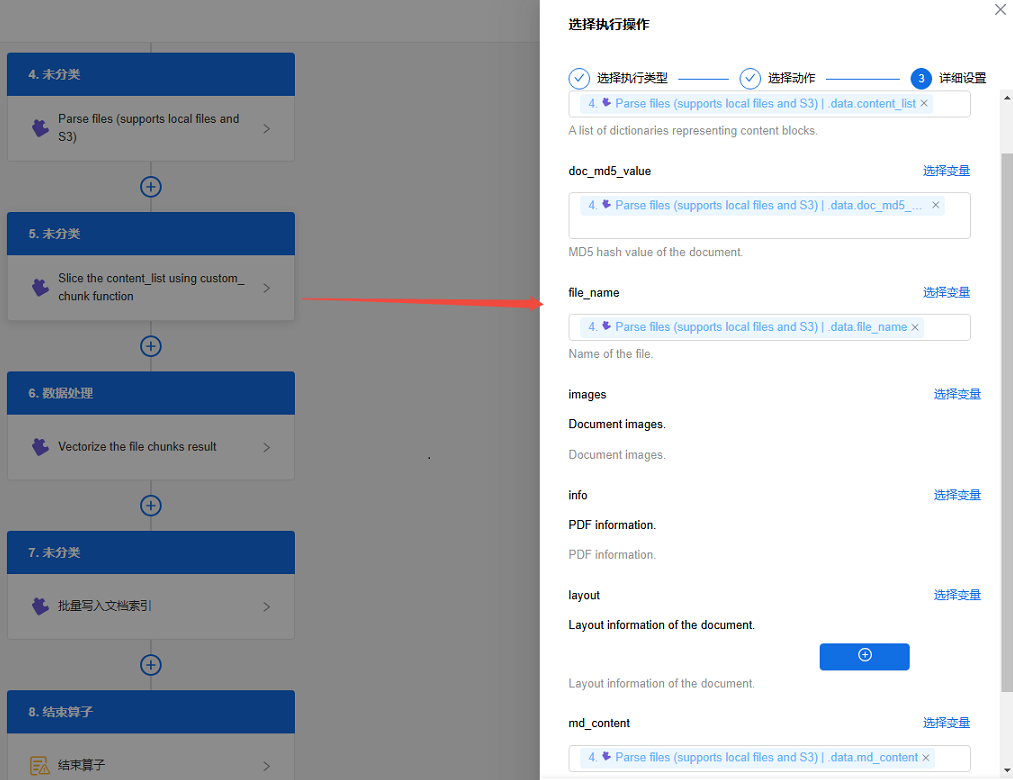1013x780 pixels.
Task: Select the 6. 数据处理 node header
Action: tap(151, 393)
